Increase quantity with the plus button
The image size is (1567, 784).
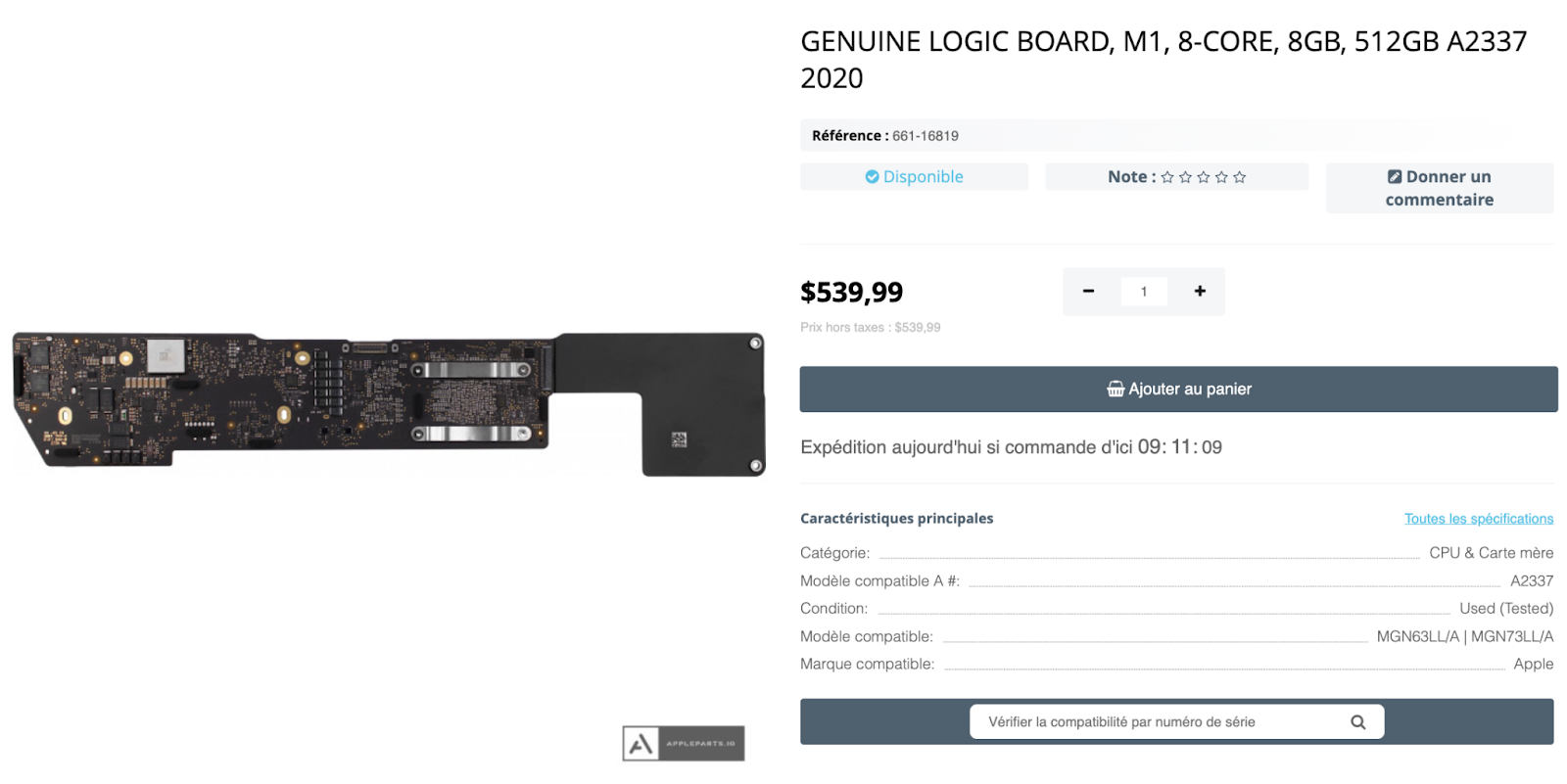point(1200,291)
